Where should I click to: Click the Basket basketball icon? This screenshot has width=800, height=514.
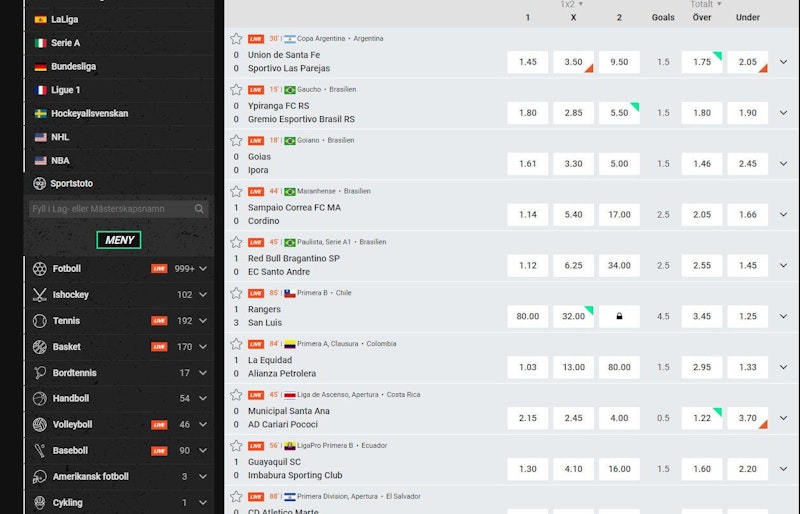point(40,347)
